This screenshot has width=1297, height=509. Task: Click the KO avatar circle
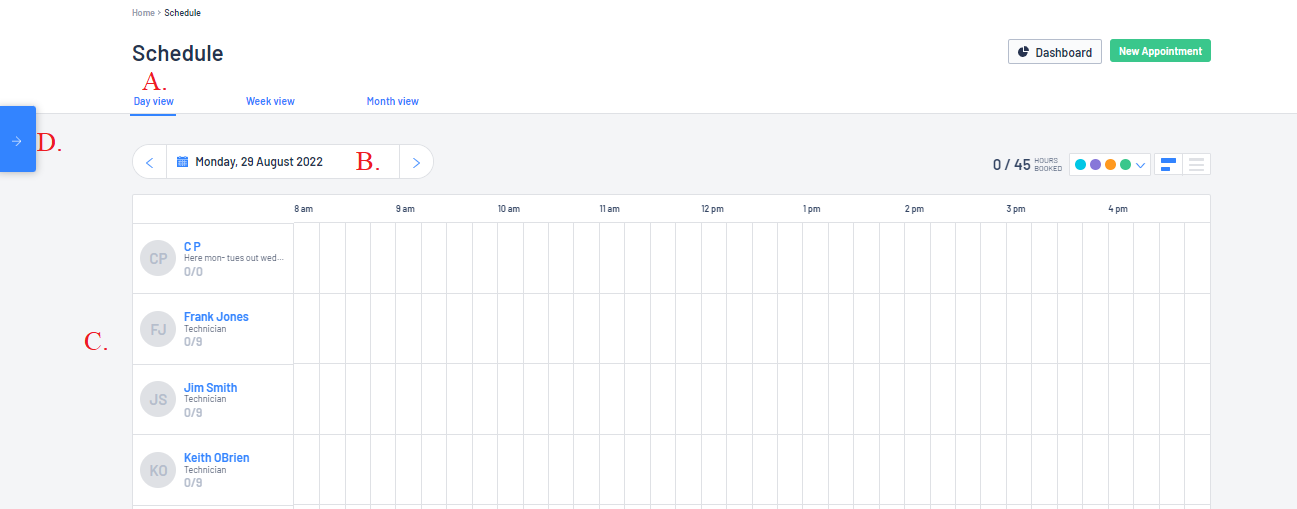point(158,470)
